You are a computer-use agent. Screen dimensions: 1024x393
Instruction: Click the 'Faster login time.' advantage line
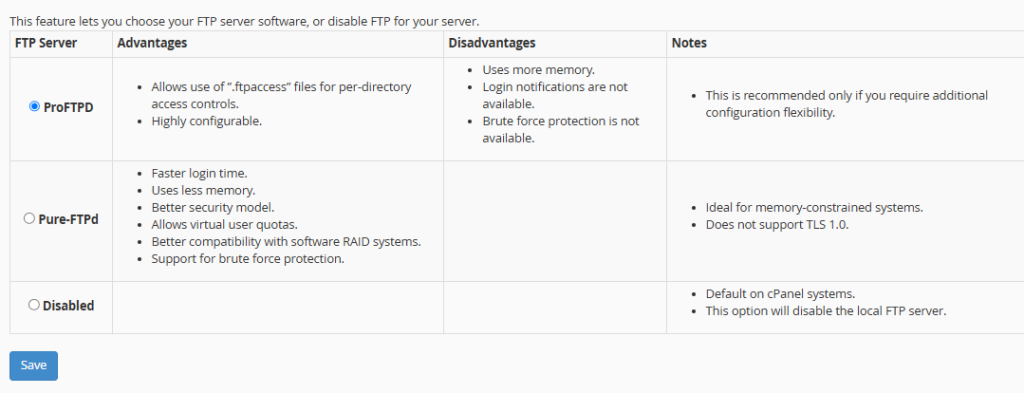[199, 174]
